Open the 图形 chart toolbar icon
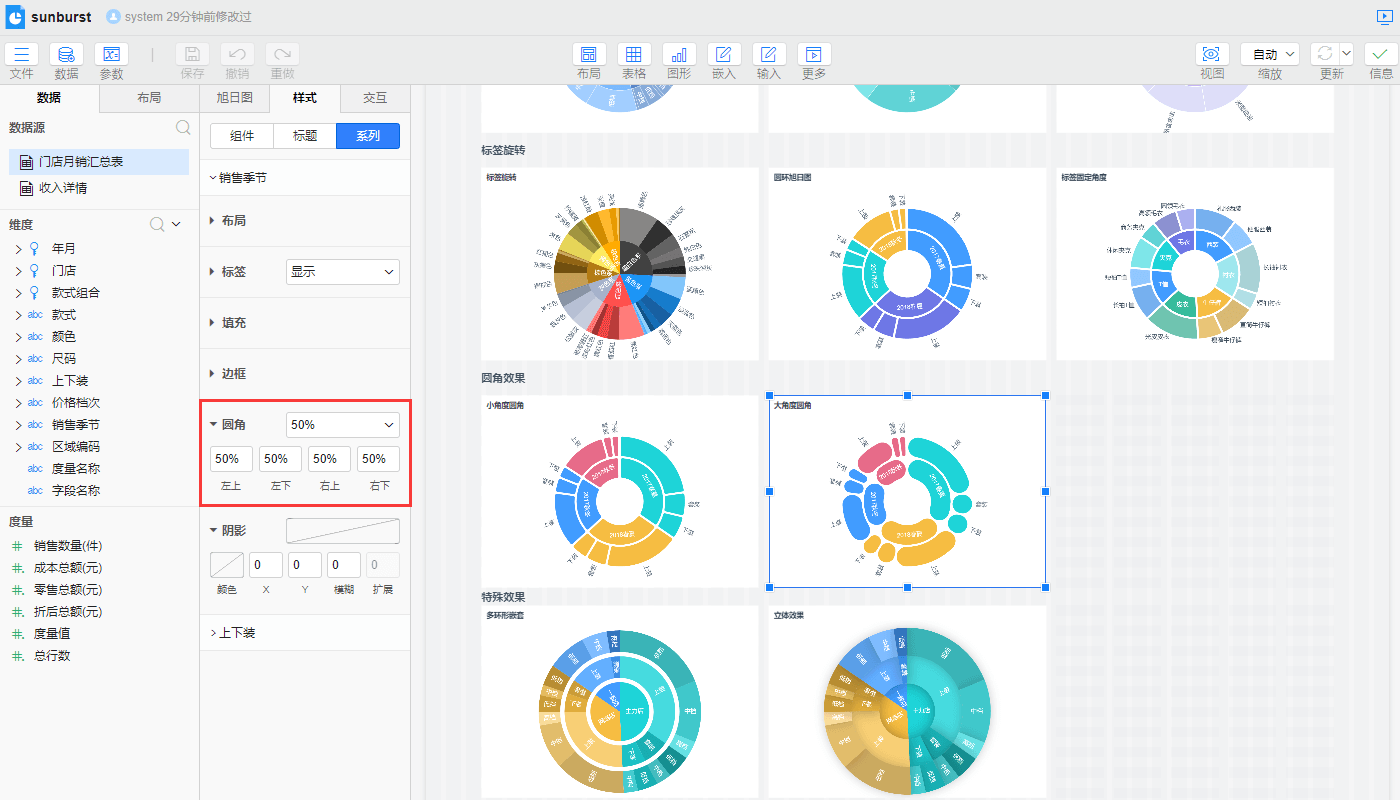This screenshot has width=1400, height=800. pyautogui.click(x=679, y=55)
